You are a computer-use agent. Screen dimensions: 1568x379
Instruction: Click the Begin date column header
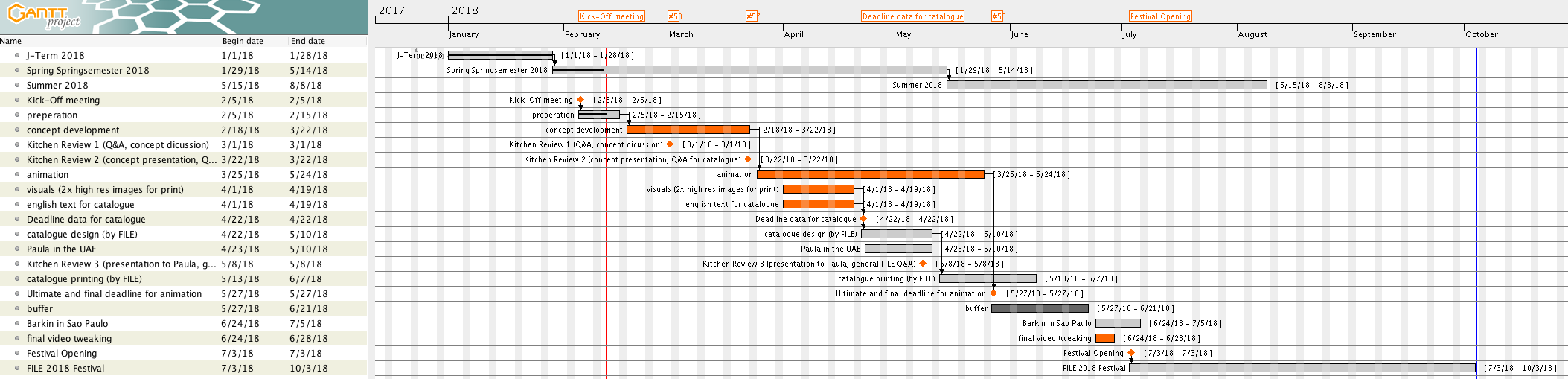(243, 41)
